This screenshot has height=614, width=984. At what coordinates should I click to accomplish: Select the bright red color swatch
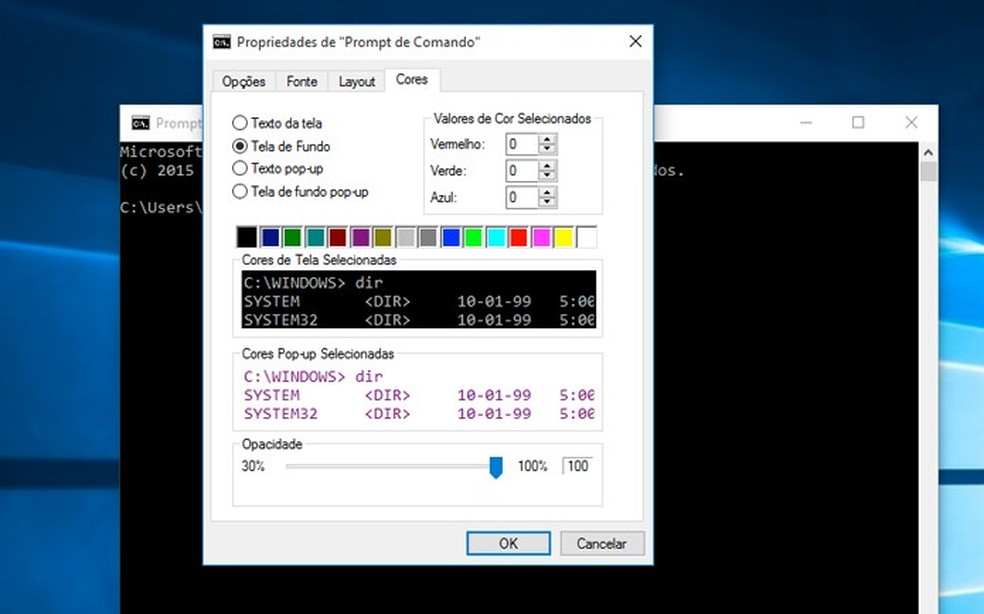point(519,236)
